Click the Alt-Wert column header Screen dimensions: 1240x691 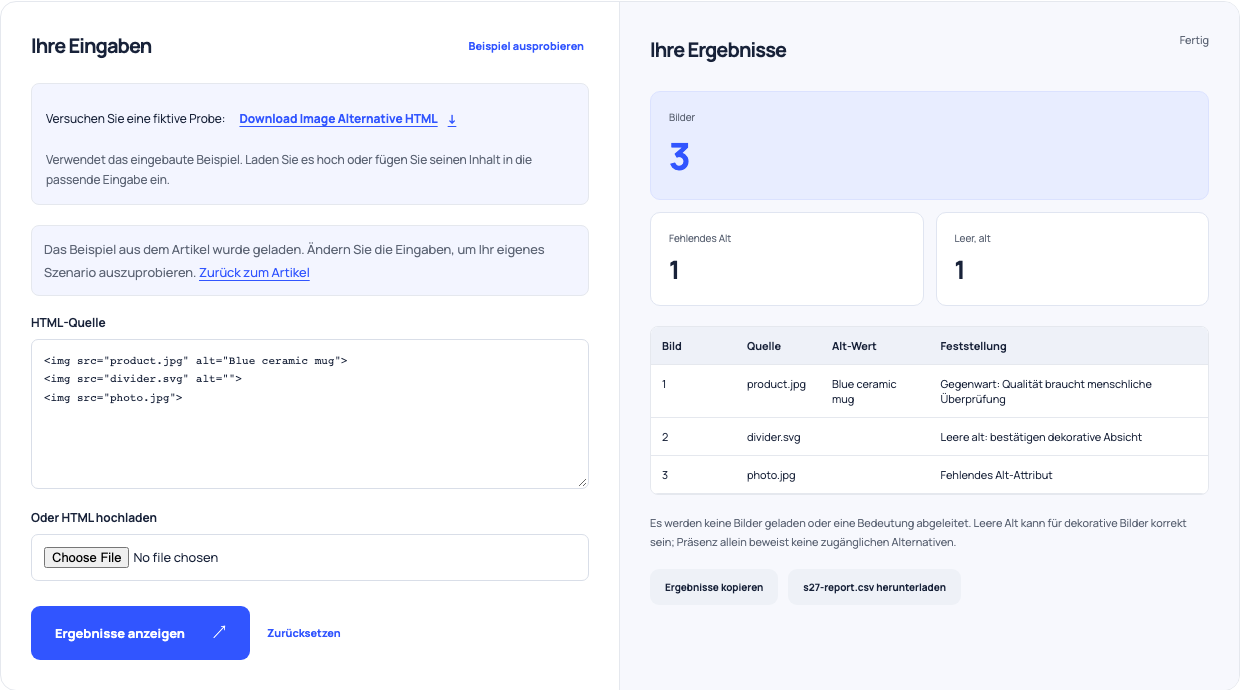[x=854, y=346]
